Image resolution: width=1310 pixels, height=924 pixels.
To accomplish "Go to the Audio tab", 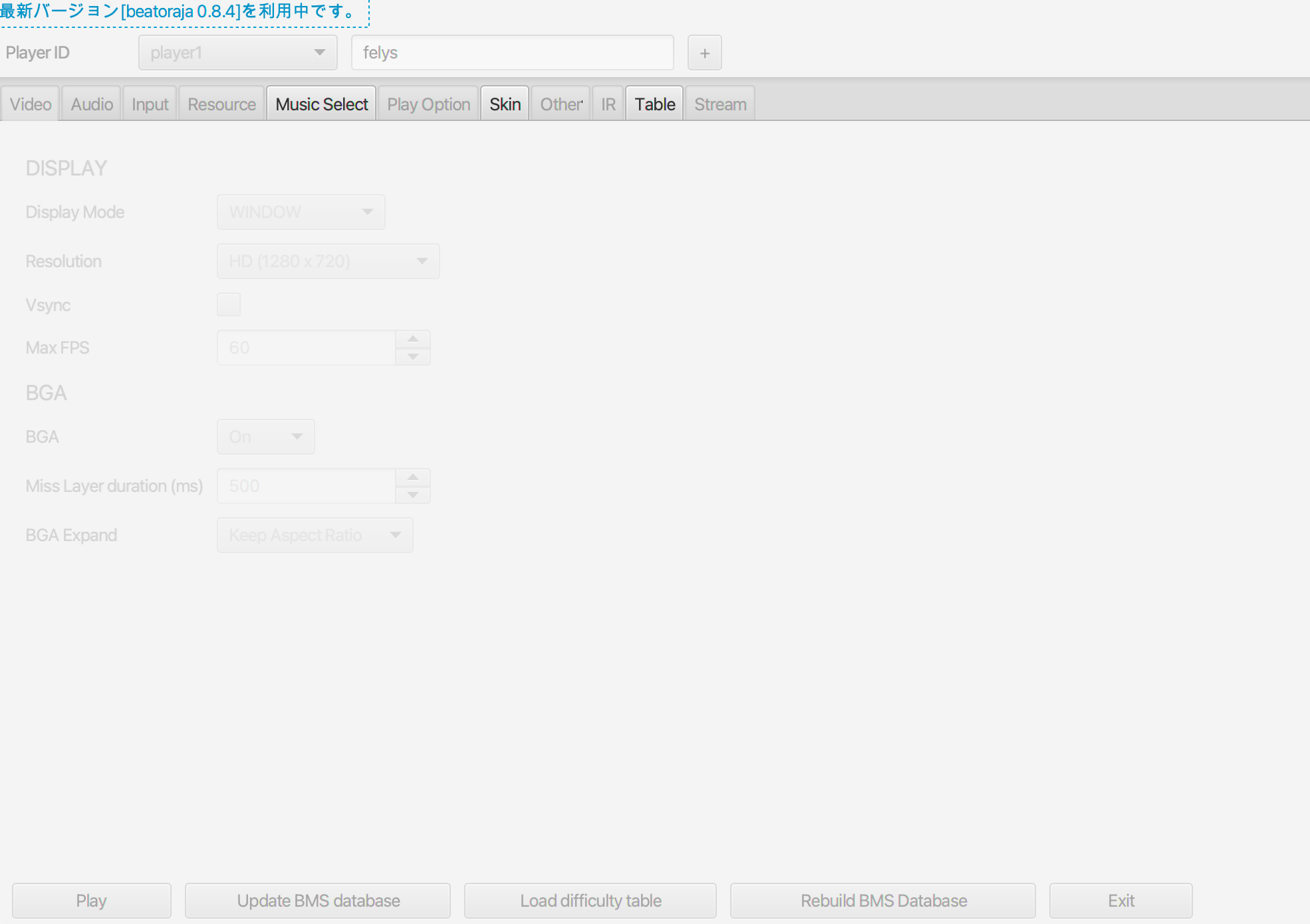I will (92, 104).
